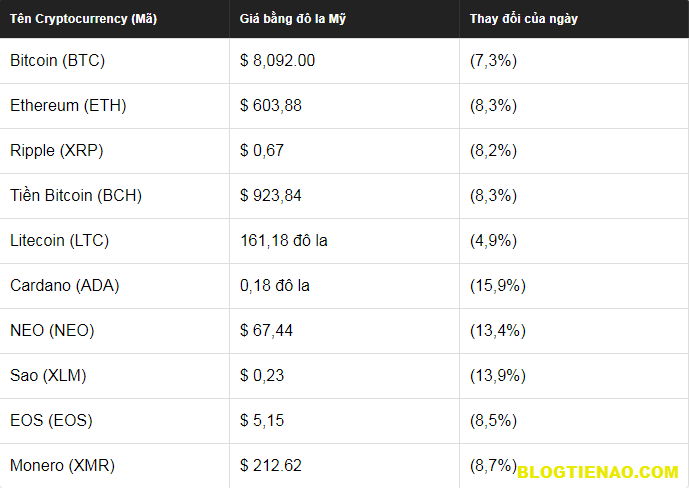Select the Tiền Bitcoin (BCH) cell
Viewport: 689px width, 488px height.
(x=76, y=196)
